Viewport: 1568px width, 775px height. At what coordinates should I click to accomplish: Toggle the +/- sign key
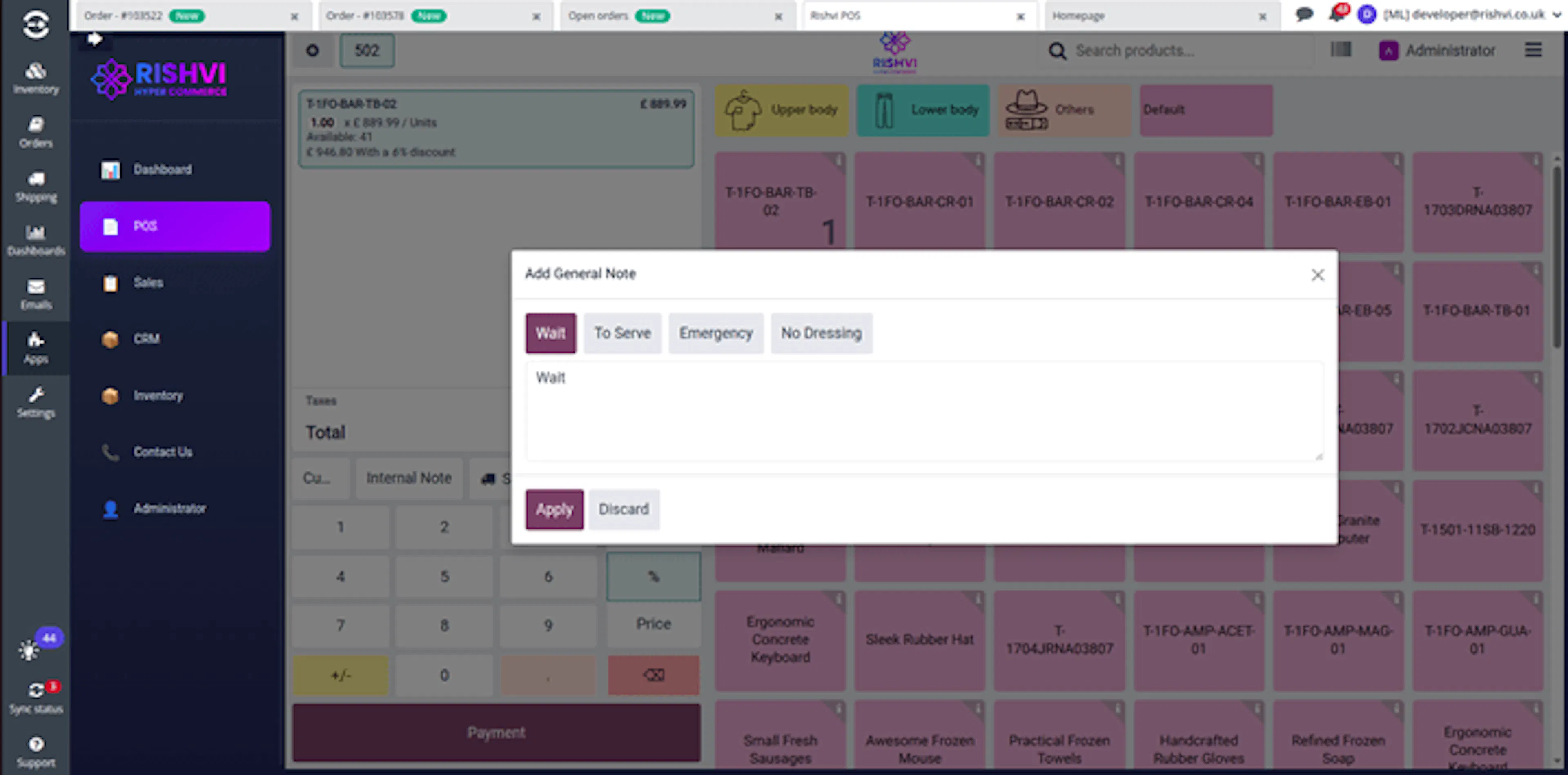(341, 675)
